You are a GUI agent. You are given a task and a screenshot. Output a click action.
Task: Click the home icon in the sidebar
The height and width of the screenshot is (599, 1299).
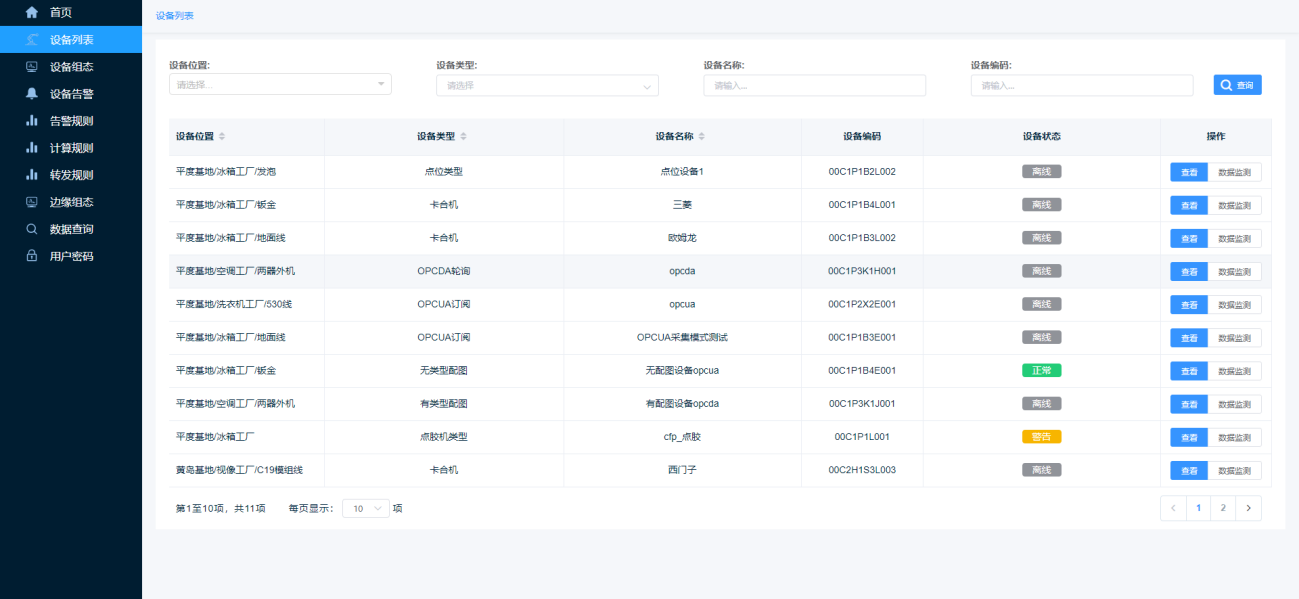32,13
